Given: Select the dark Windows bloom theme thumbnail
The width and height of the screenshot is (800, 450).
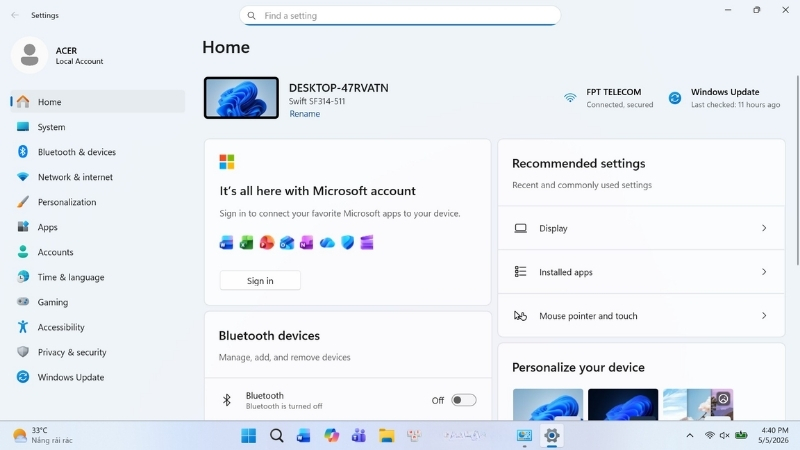Looking at the screenshot, I should click(622, 405).
